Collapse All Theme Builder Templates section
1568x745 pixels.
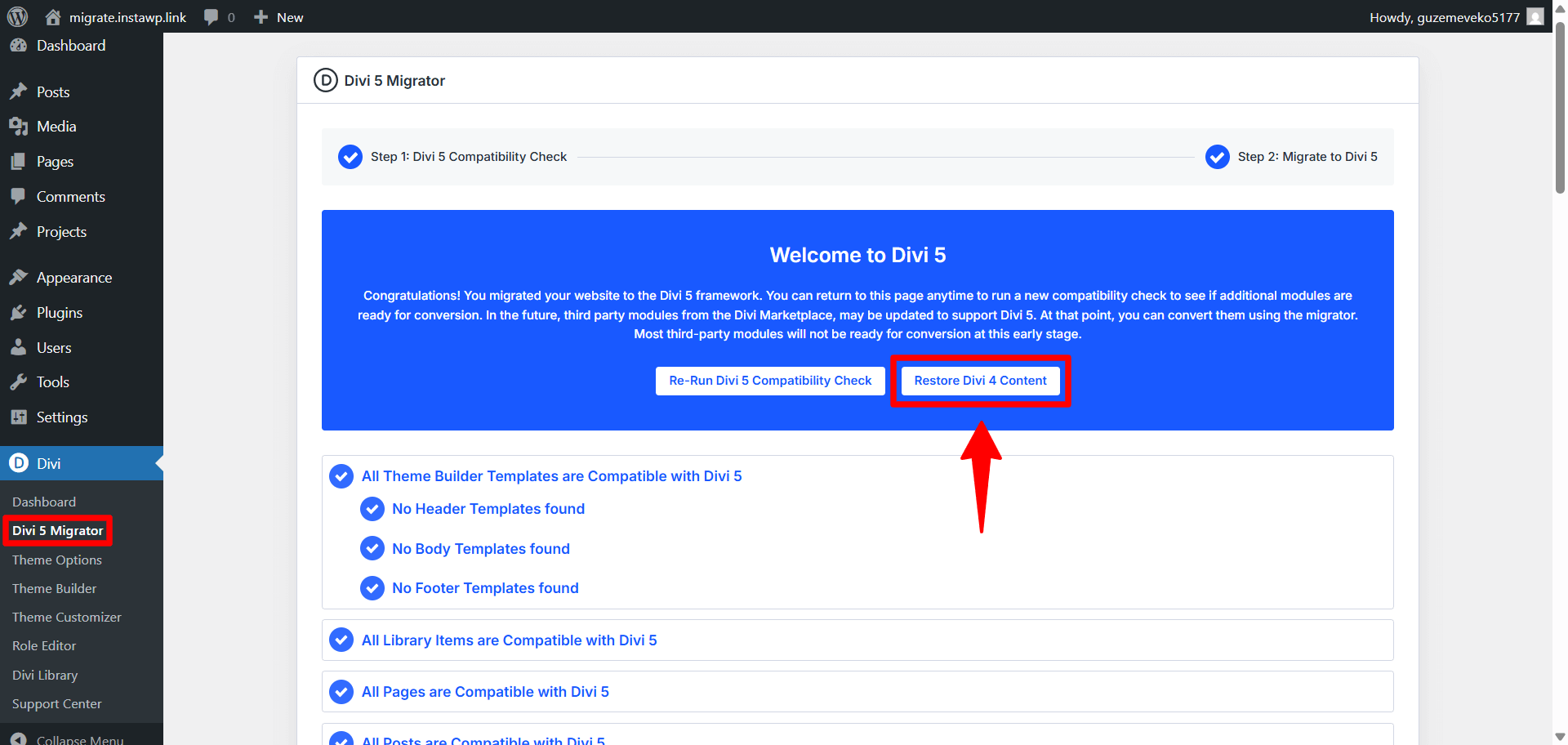551,476
